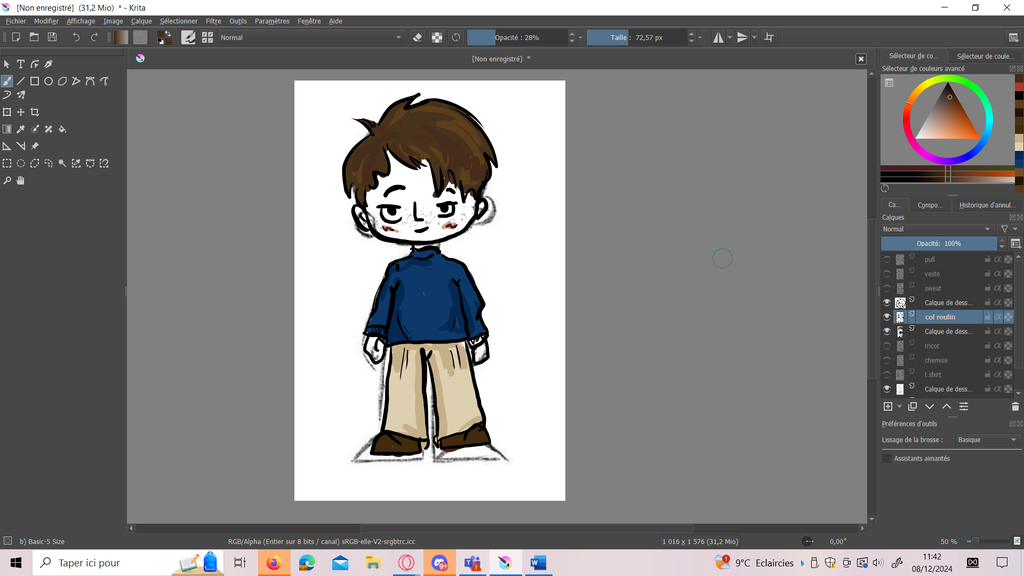Expand the Lissage de la brosse dropdown
This screenshot has width=1024, height=576.
click(986, 440)
